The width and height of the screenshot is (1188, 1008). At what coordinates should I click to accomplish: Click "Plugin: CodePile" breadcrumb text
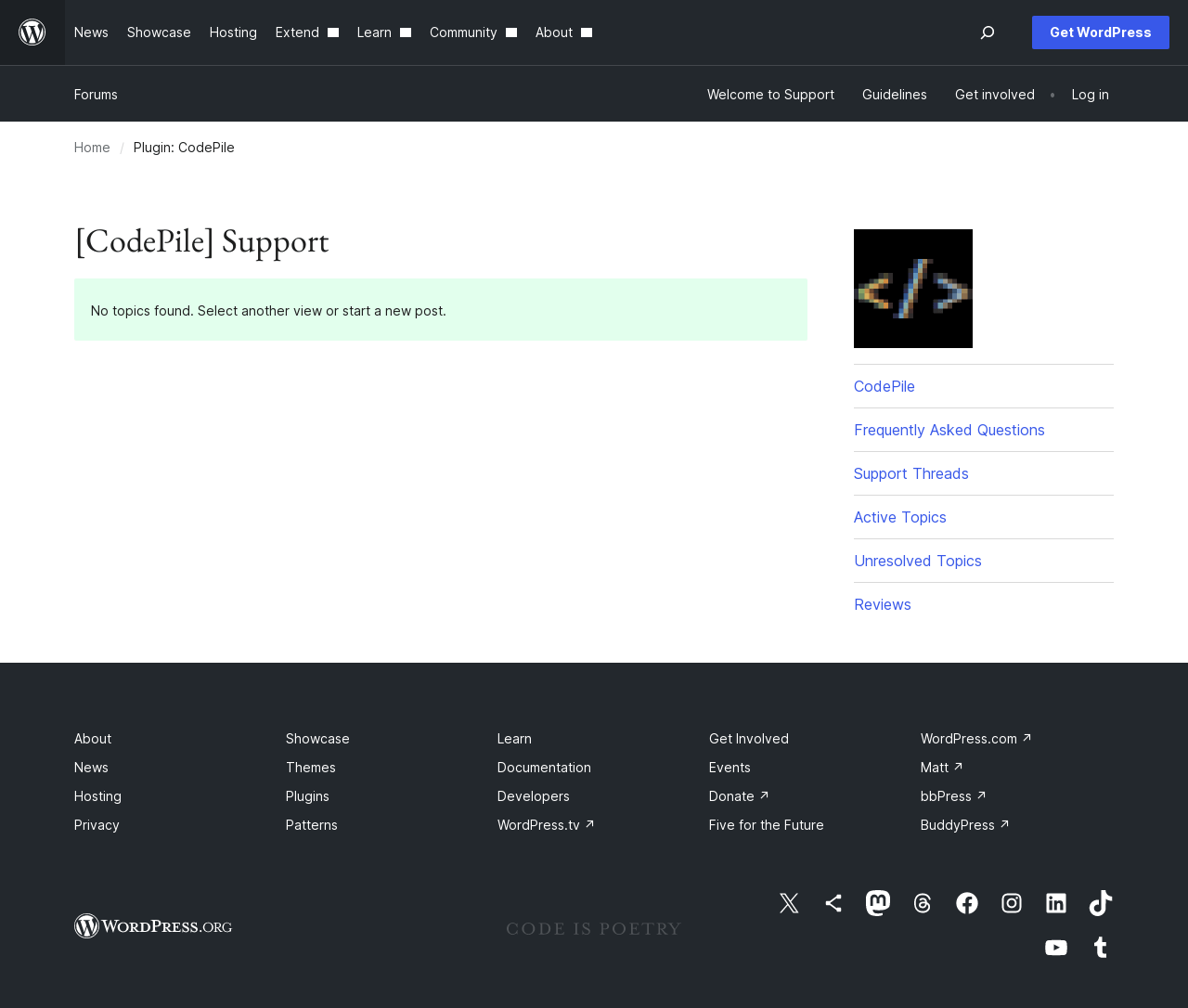(x=184, y=148)
